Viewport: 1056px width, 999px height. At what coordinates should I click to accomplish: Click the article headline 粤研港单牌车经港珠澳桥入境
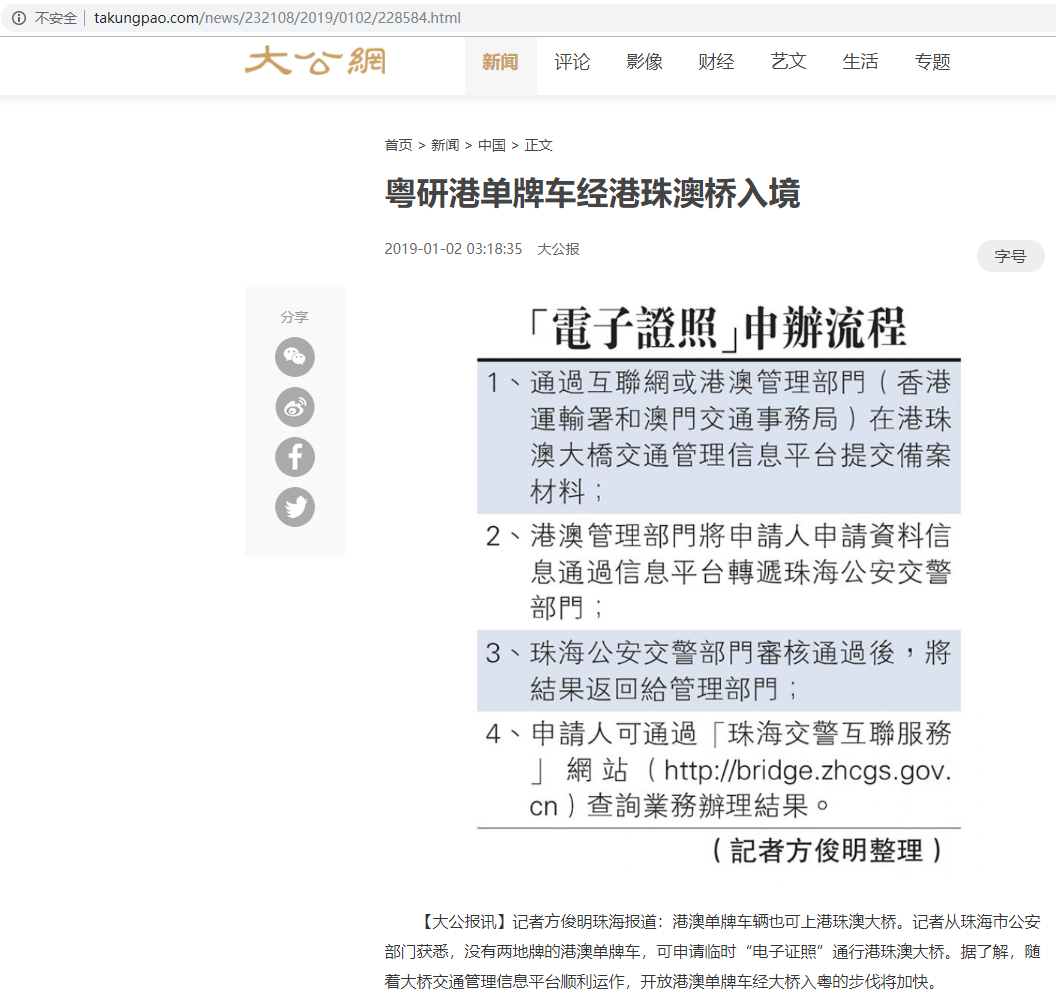592,194
